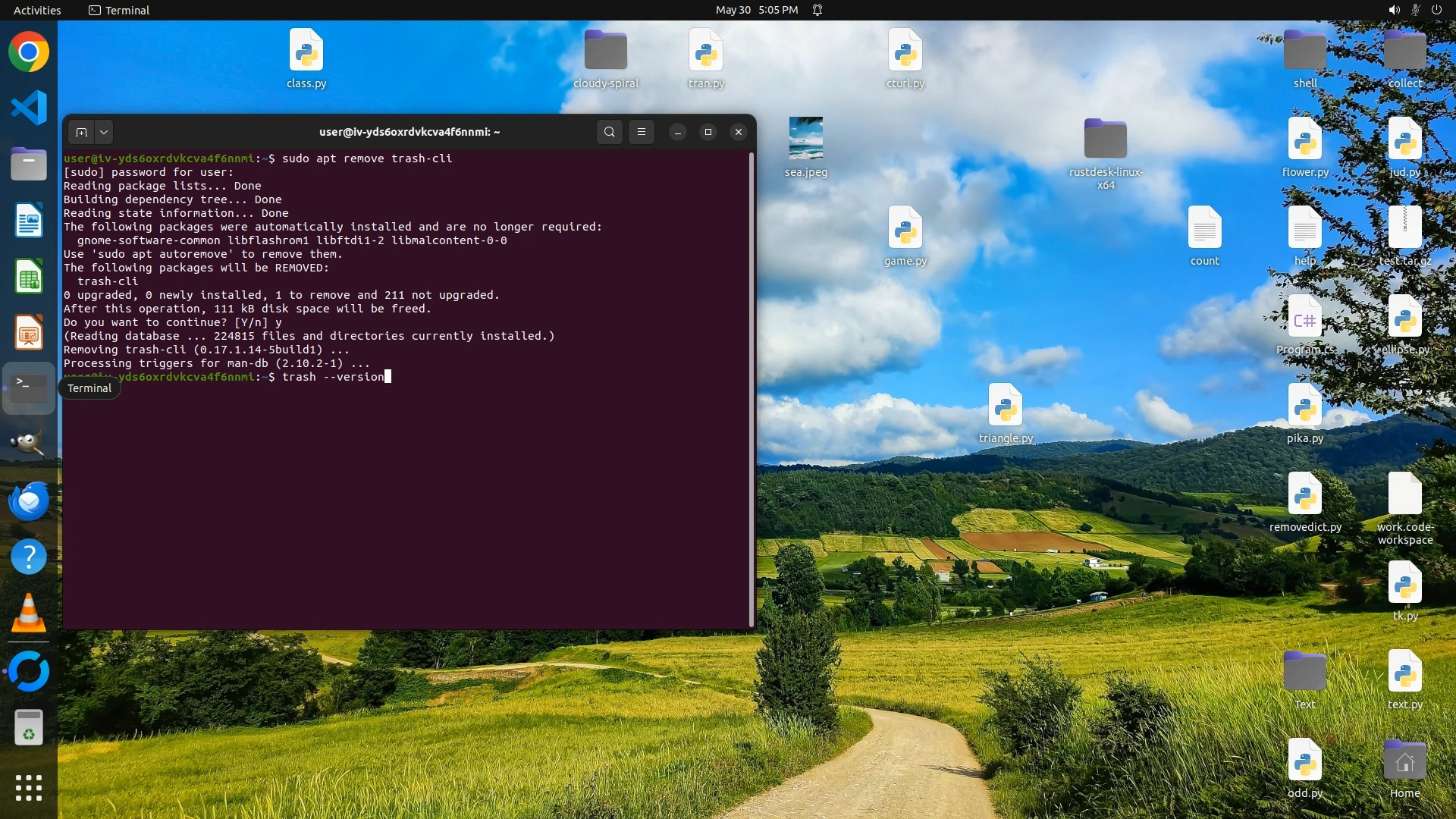
Task: Open new terminal tab icon
Action: click(x=81, y=132)
